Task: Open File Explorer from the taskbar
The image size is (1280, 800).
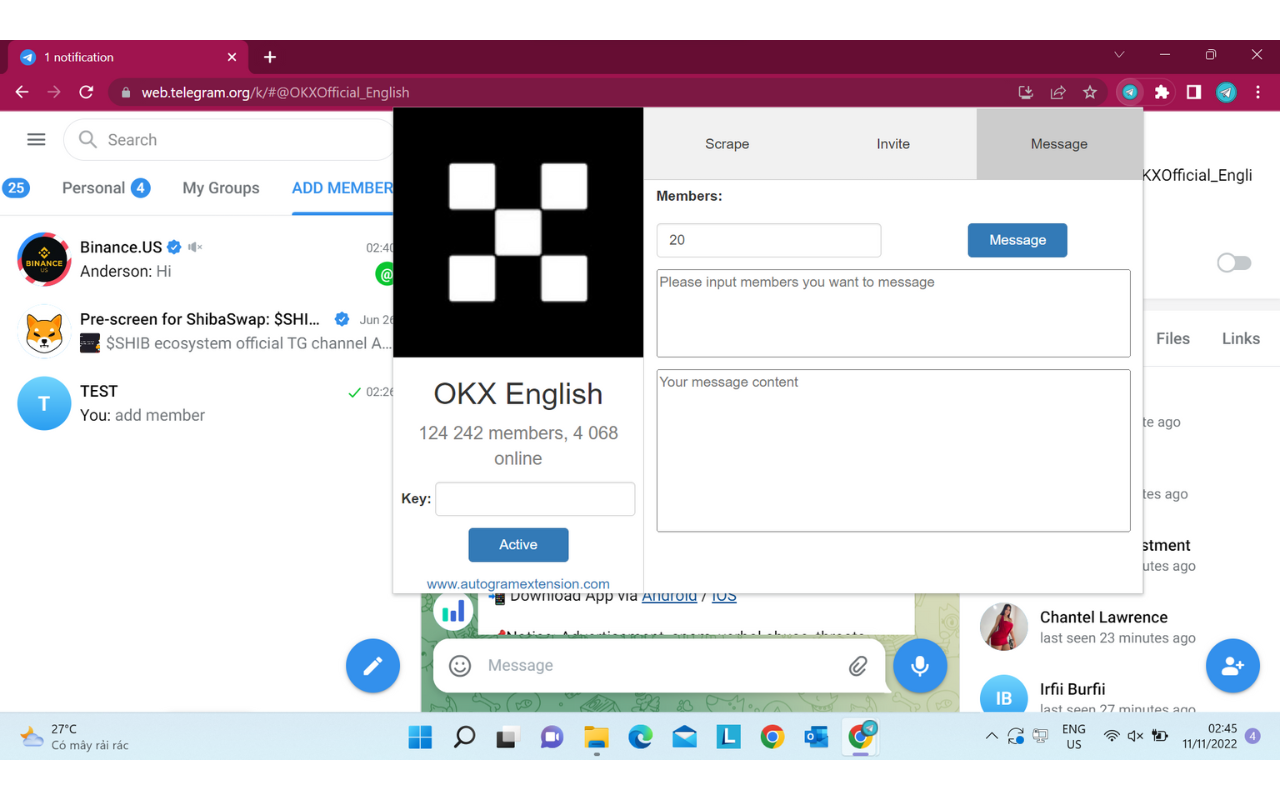Action: click(x=596, y=738)
